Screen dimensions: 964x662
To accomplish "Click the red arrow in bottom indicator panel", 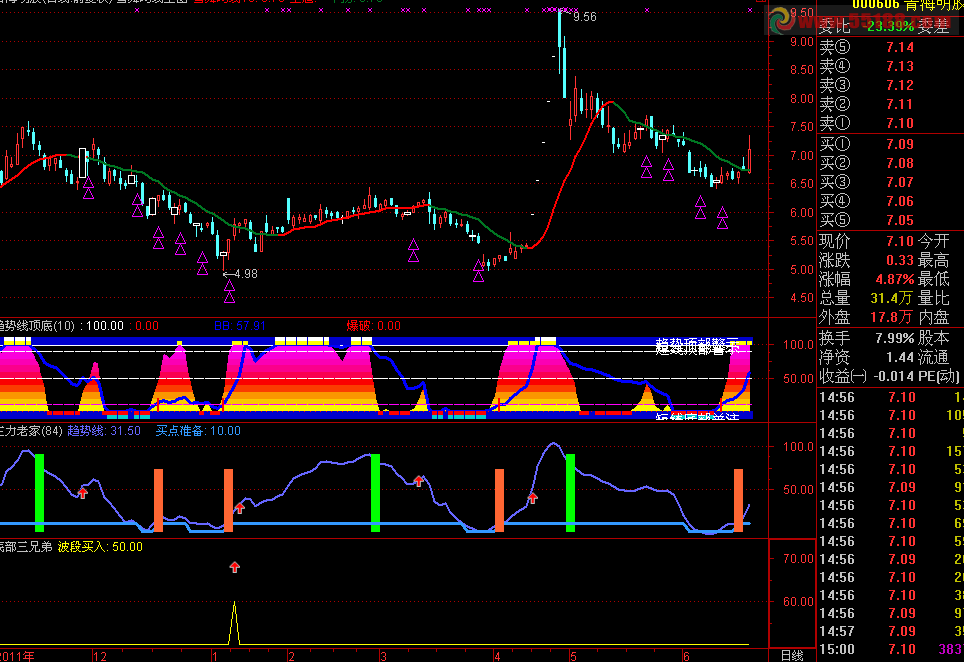I will pos(235,567).
